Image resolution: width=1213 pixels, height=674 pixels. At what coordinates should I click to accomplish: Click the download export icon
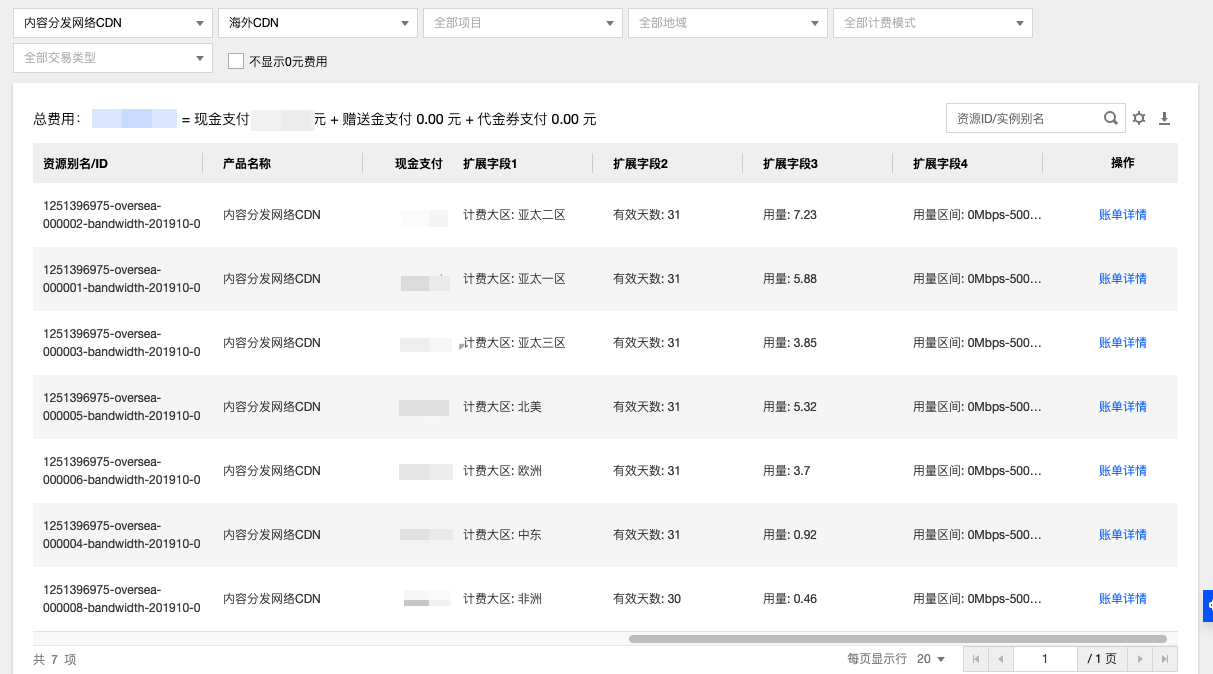(x=1164, y=118)
